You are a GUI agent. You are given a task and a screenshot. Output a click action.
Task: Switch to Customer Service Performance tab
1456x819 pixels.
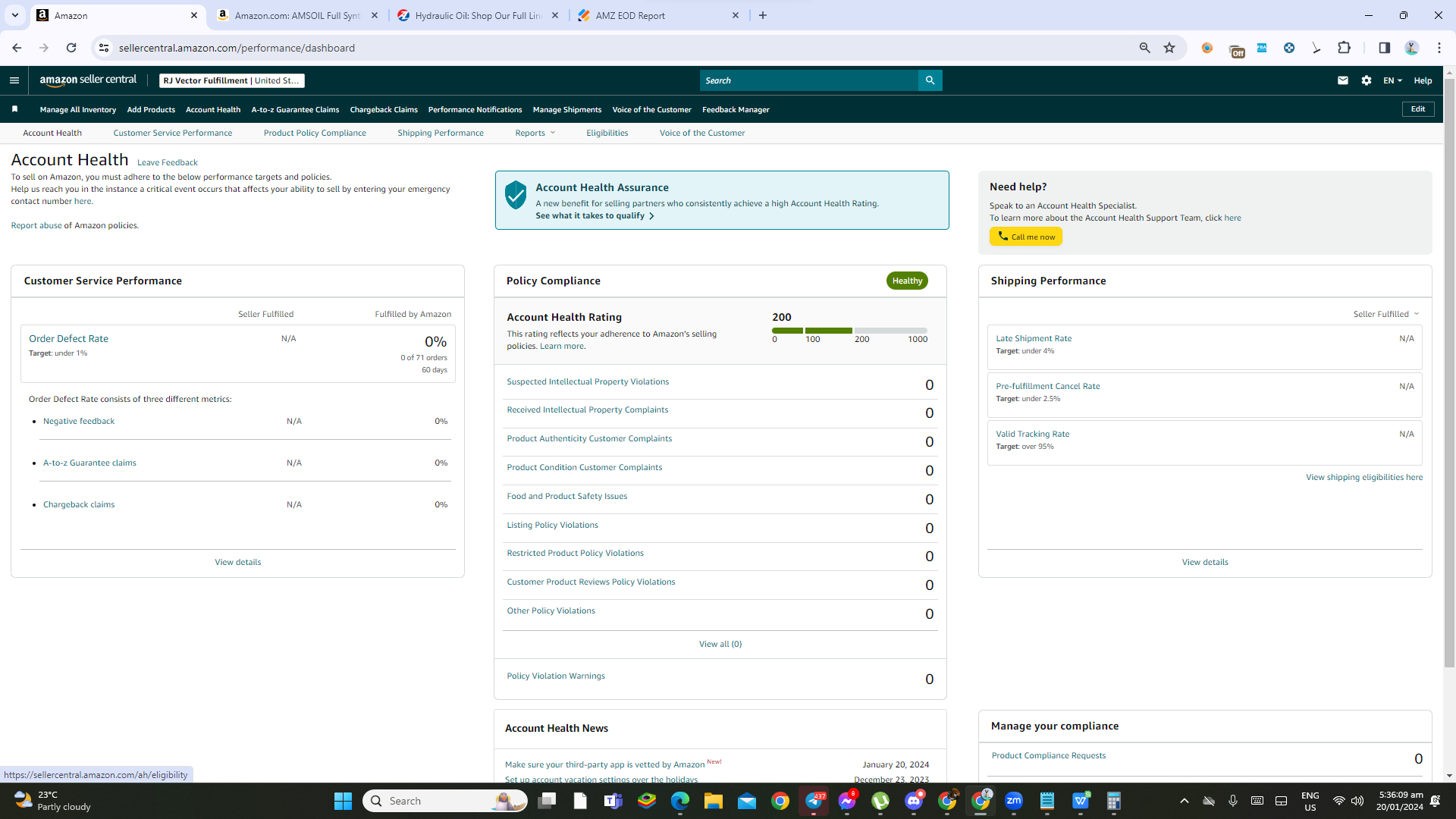click(173, 133)
